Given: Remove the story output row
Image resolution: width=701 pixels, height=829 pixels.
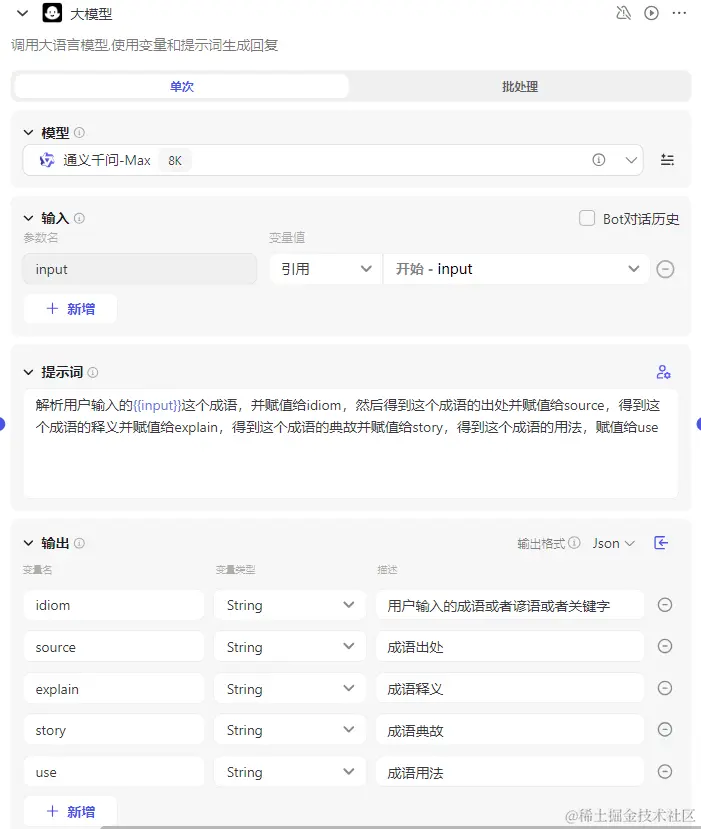Looking at the screenshot, I should 665,730.
